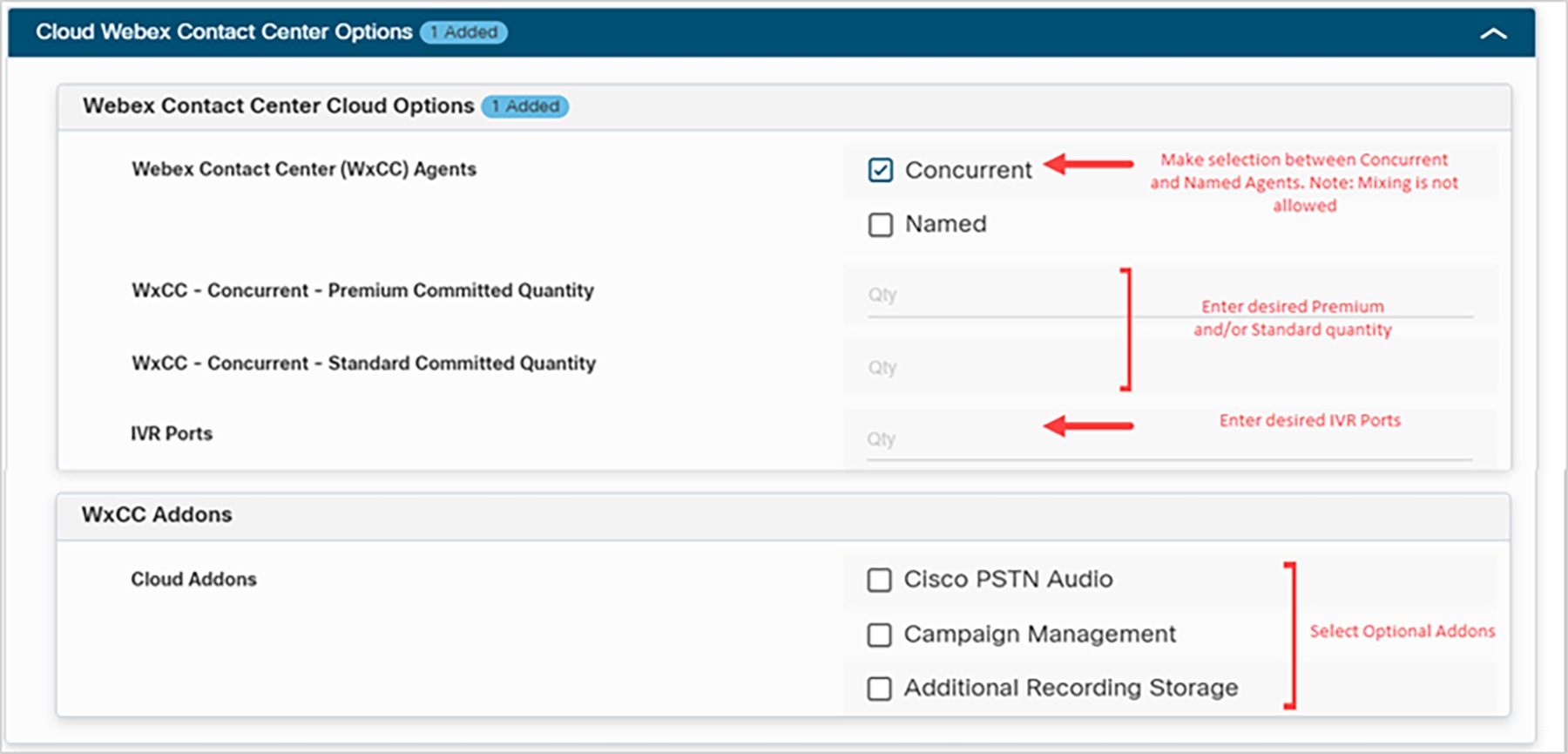Click the WxCC Addons section heading

(157, 514)
